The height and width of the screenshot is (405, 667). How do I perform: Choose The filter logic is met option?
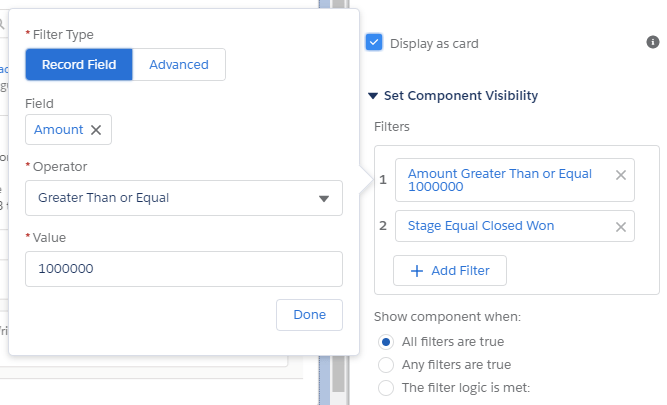point(387,387)
